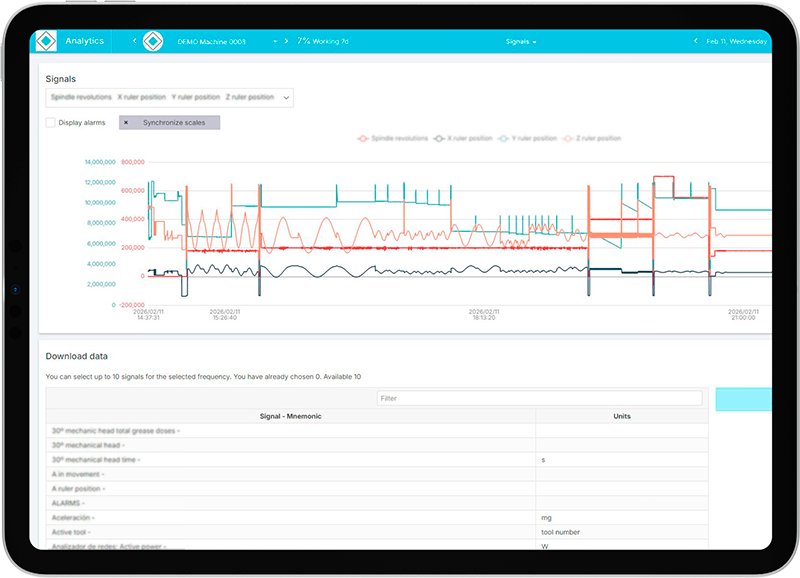This screenshot has width=800, height=578.
Task: Go to previous day arrow beside Feb 11
Action: click(x=695, y=41)
